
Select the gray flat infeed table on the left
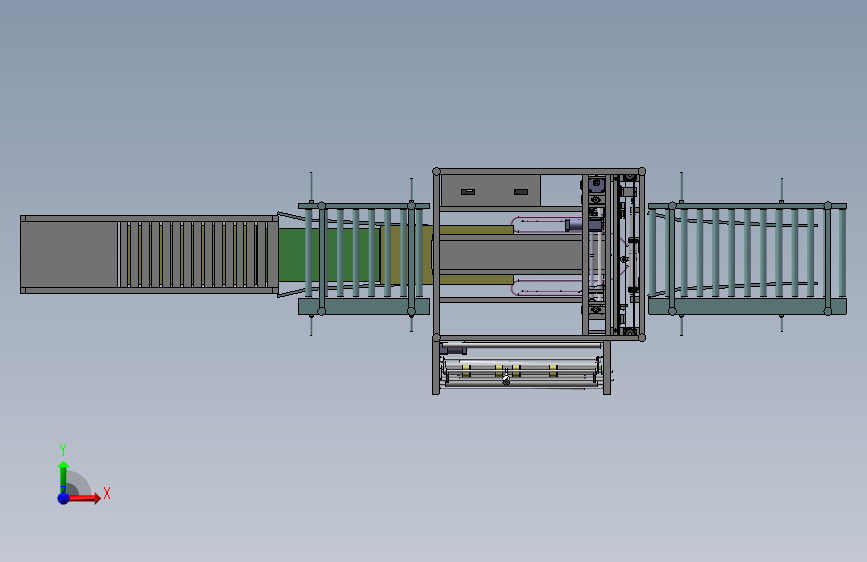(x=69, y=254)
